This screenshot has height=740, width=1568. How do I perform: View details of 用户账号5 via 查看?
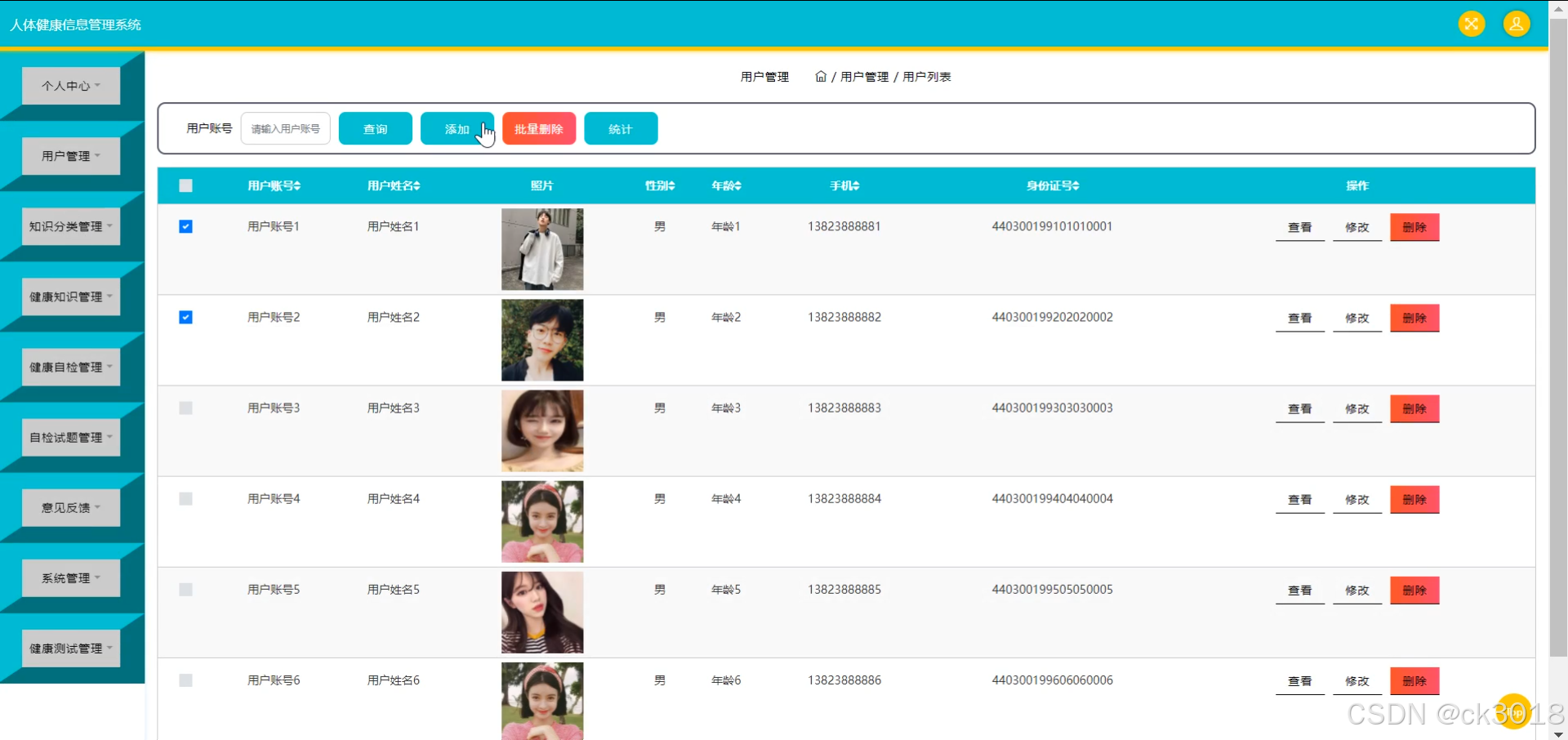point(1300,590)
